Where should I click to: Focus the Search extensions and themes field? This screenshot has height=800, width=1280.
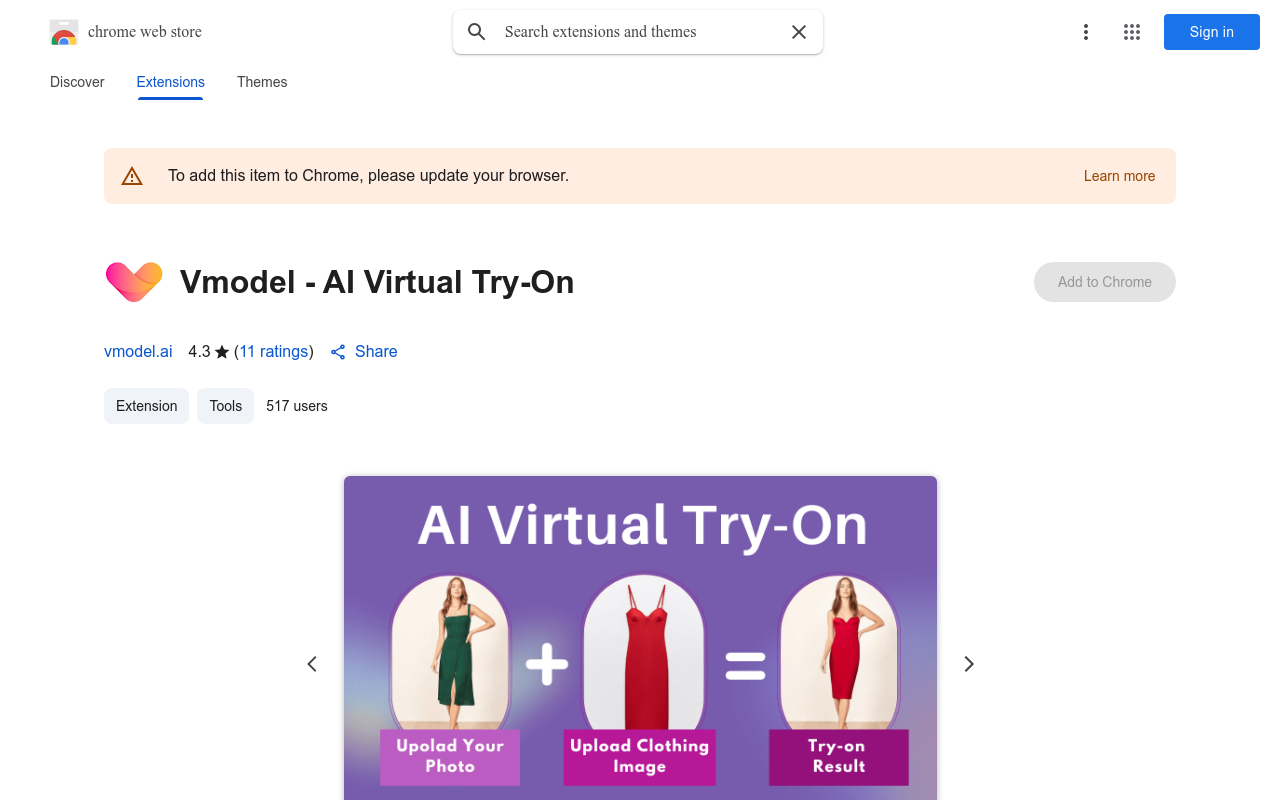point(640,32)
